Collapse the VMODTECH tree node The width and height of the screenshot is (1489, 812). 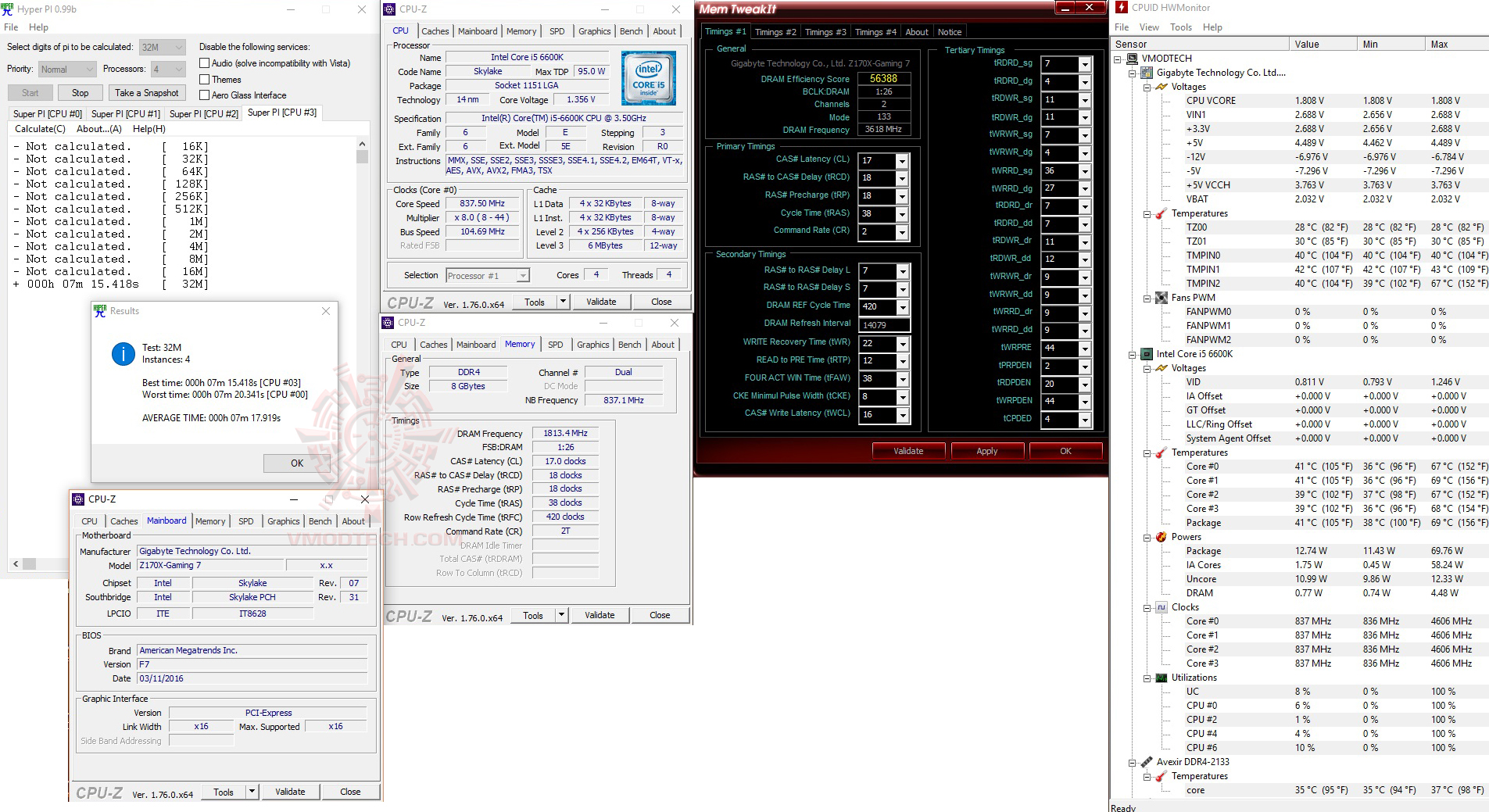coord(1118,59)
